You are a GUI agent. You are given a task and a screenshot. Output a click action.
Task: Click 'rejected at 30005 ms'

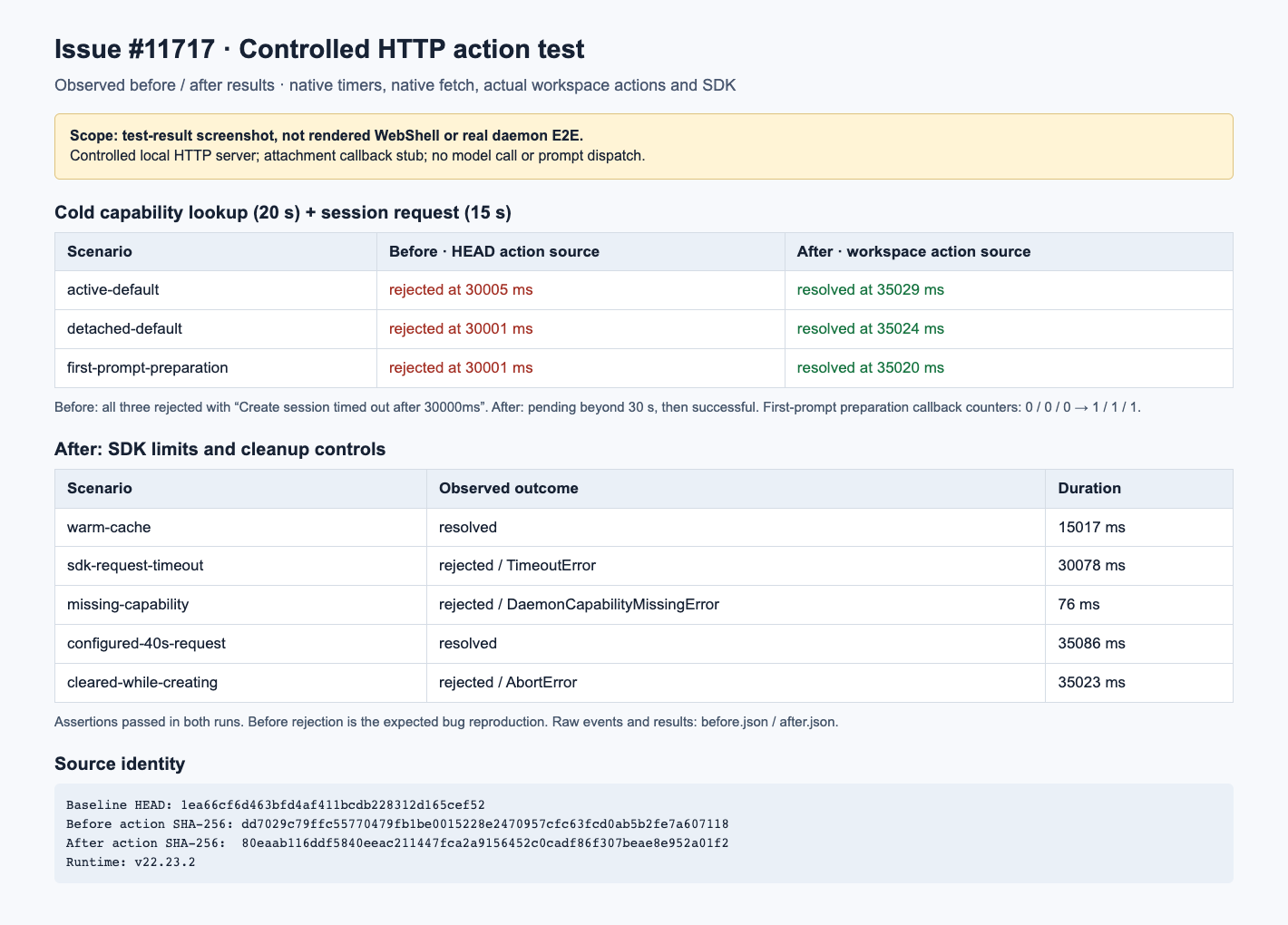tap(461, 290)
